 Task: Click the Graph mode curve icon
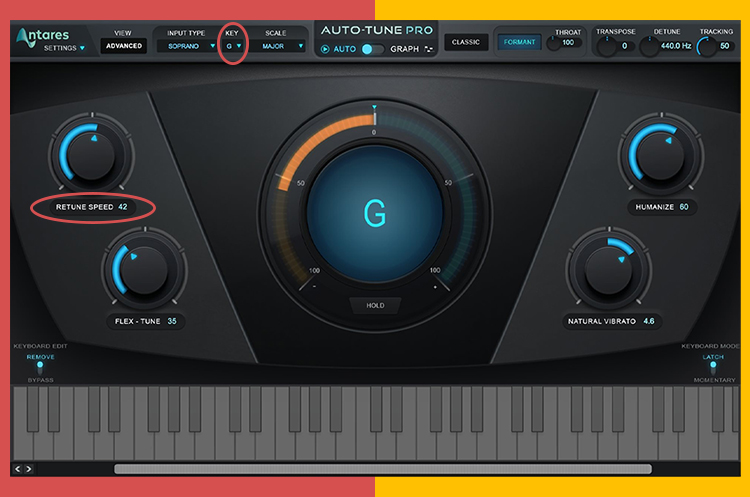point(429,49)
